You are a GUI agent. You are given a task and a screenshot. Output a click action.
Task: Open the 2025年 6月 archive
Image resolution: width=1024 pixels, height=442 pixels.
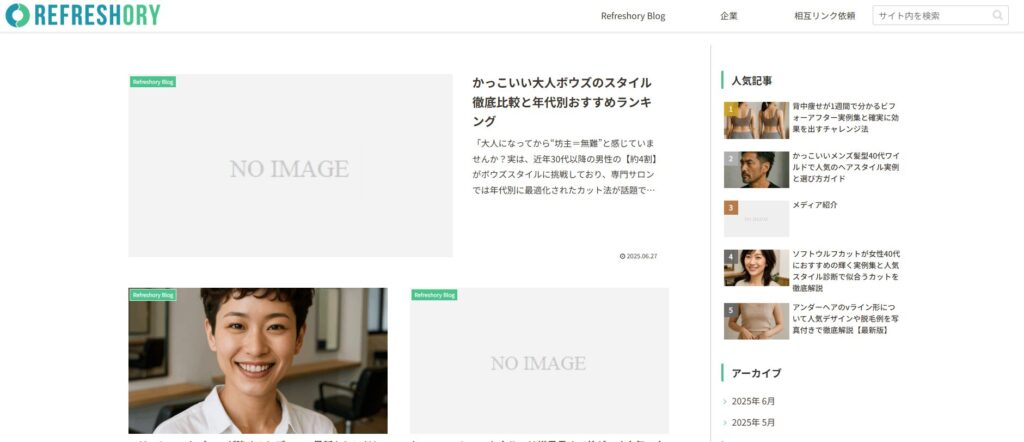[x=753, y=401]
